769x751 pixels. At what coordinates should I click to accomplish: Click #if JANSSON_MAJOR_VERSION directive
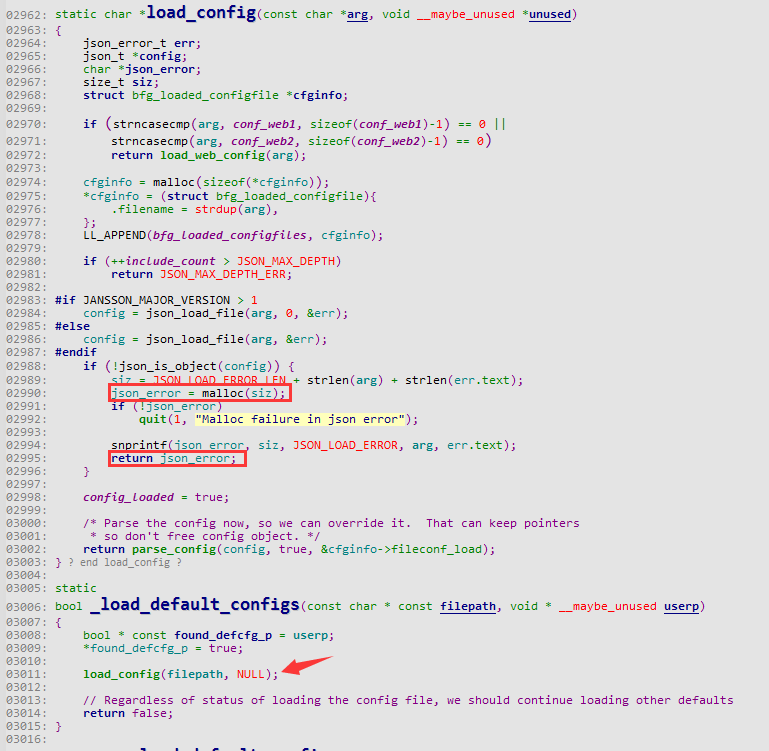click(156, 300)
